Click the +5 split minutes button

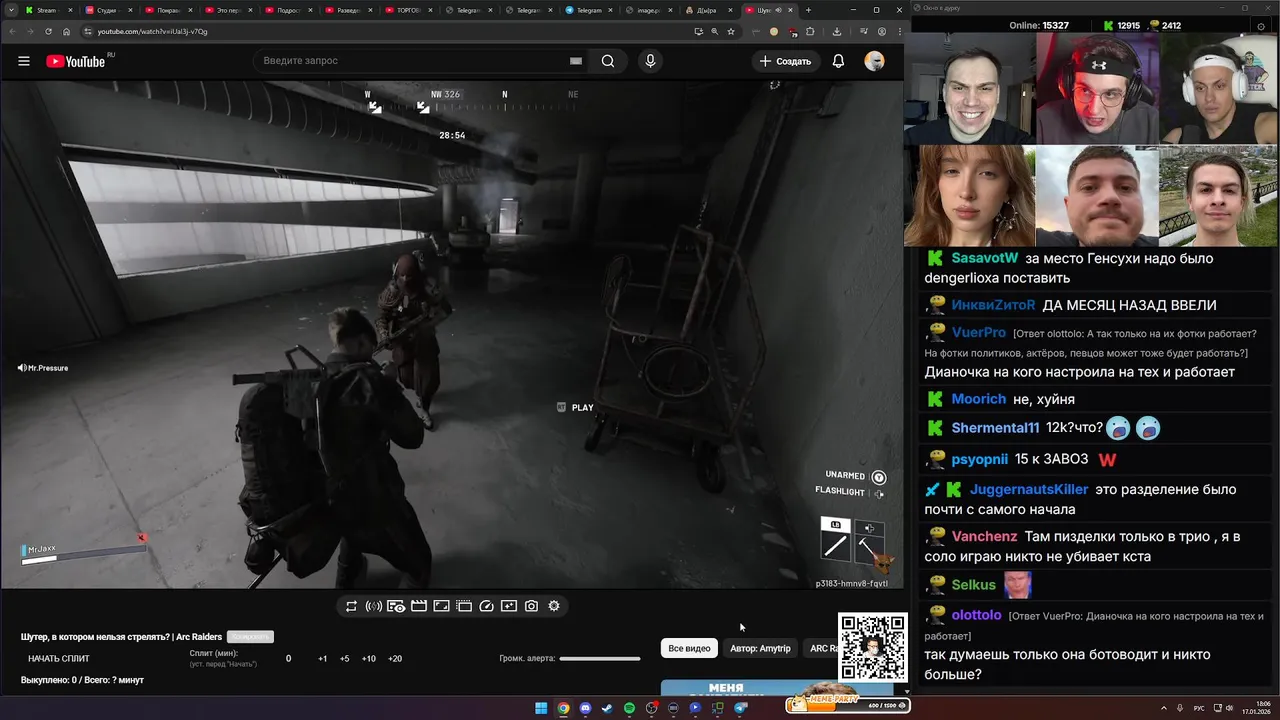(345, 659)
